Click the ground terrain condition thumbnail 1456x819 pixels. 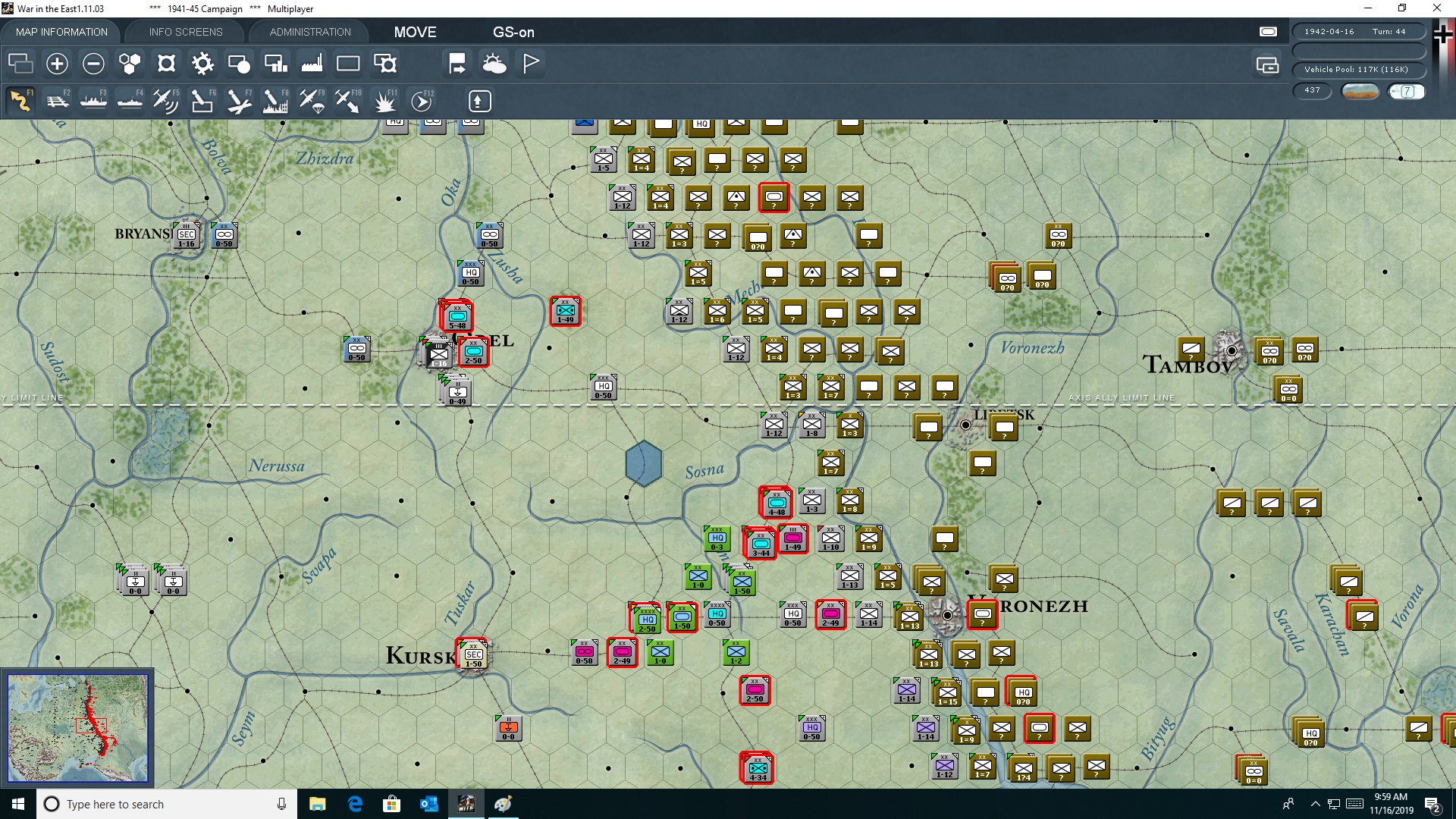tap(1360, 91)
